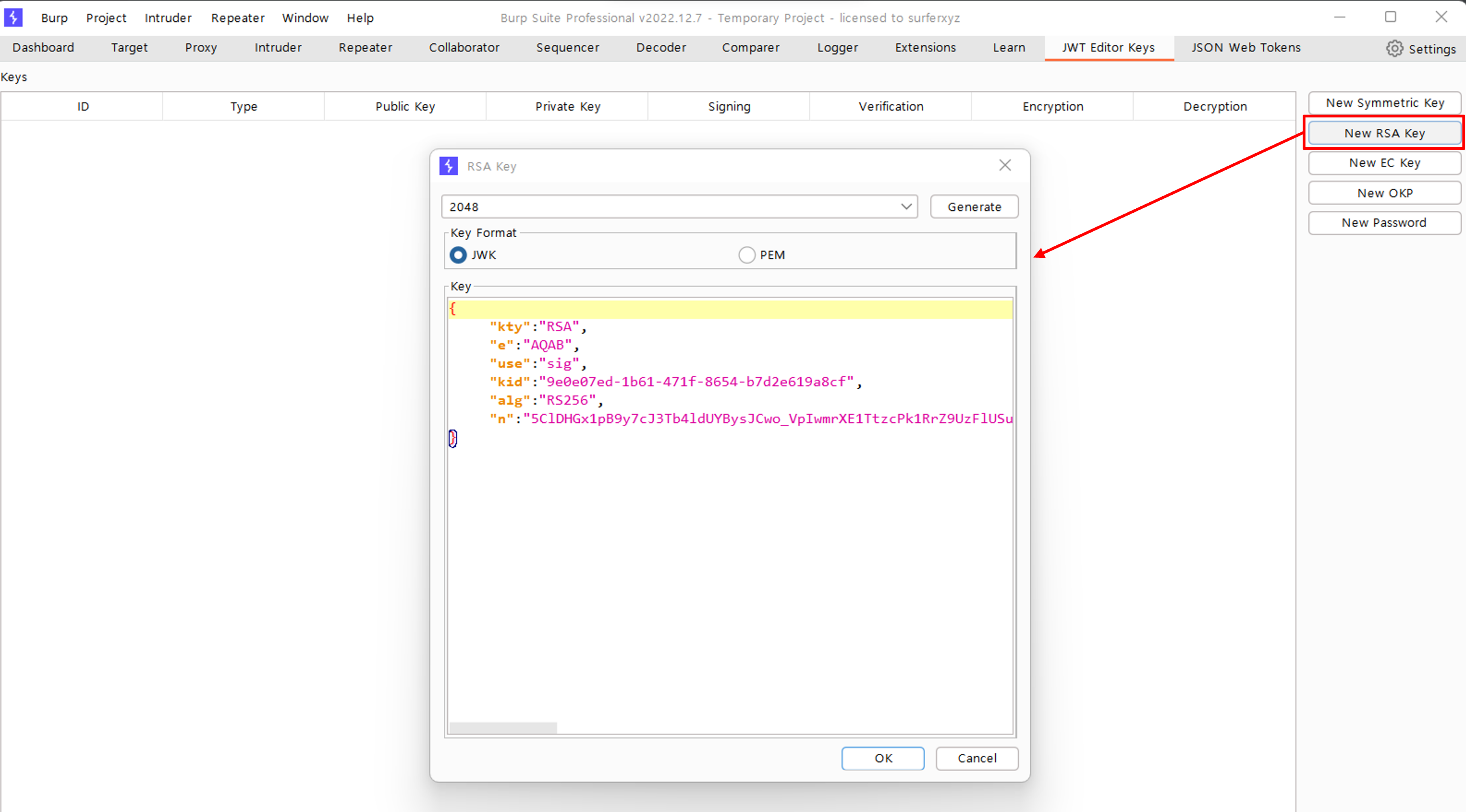The height and width of the screenshot is (812, 1466).
Task: Click the Decryption column header
Action: tap(1215, 107)
